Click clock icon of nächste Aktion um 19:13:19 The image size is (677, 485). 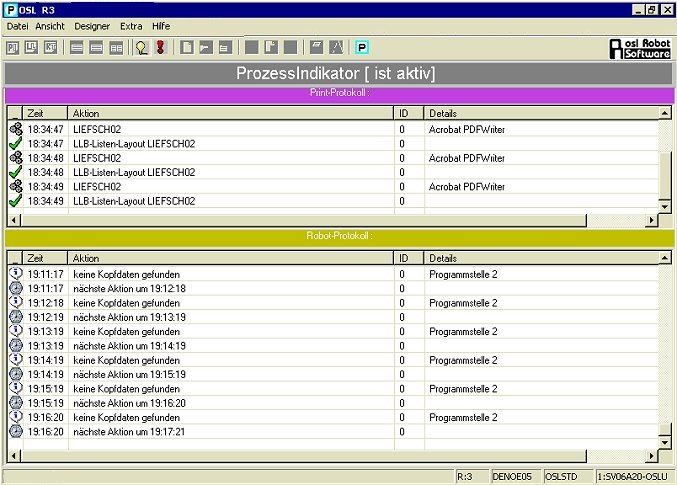16,317
